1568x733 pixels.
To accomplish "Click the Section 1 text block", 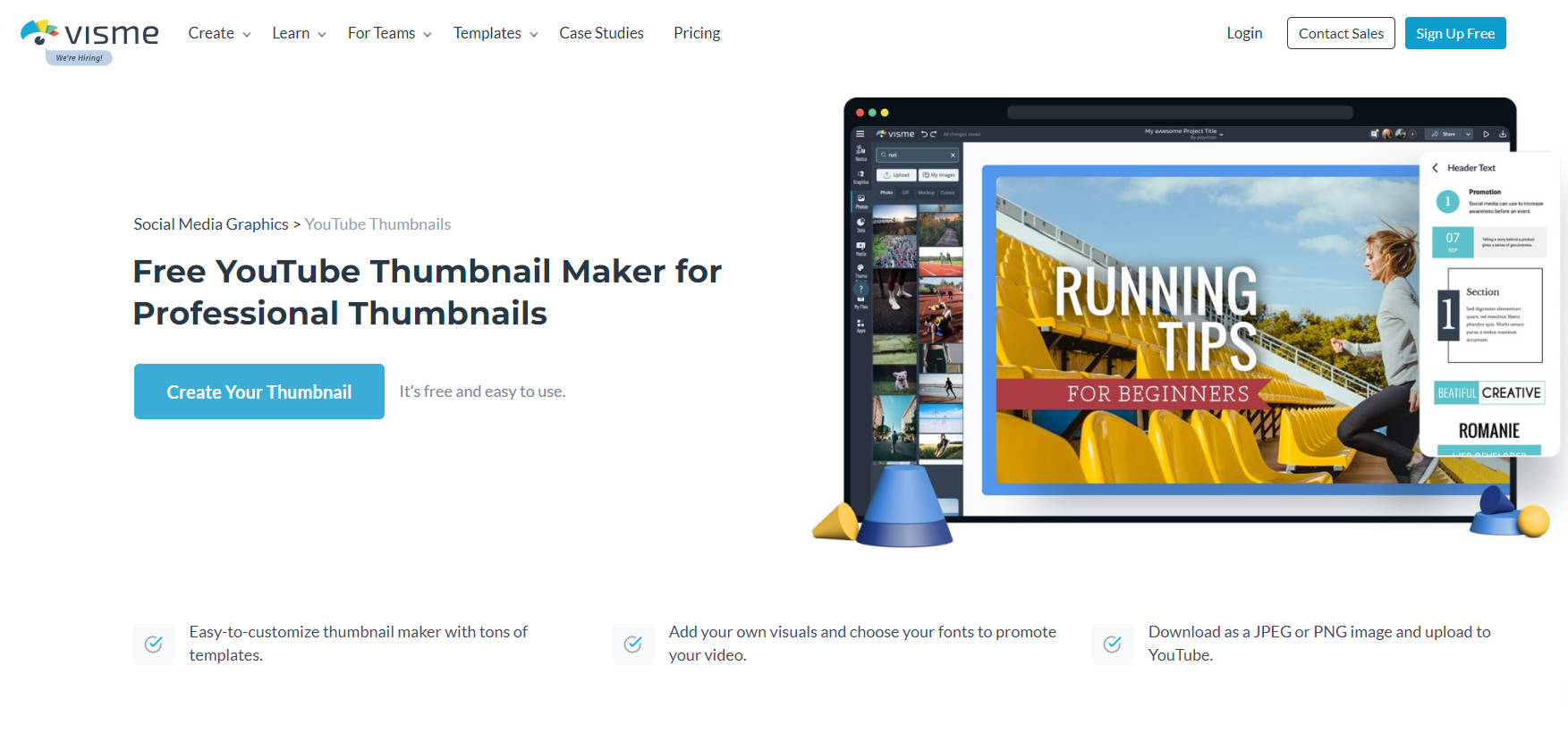I will click(1489, 315).
